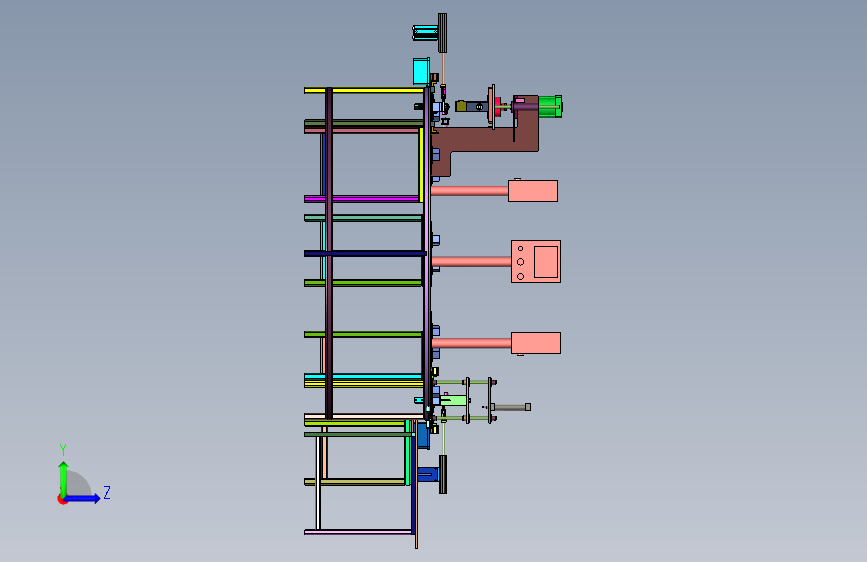Select the topmost salmon box
867x562 pixels.
[532, 191]
